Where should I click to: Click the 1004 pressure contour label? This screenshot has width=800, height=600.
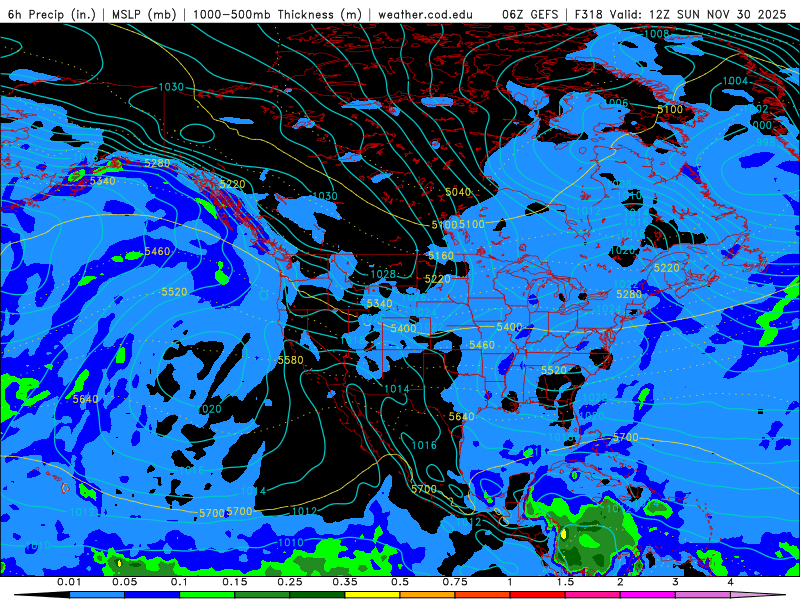pyautogui.click(x=735, y=81)
